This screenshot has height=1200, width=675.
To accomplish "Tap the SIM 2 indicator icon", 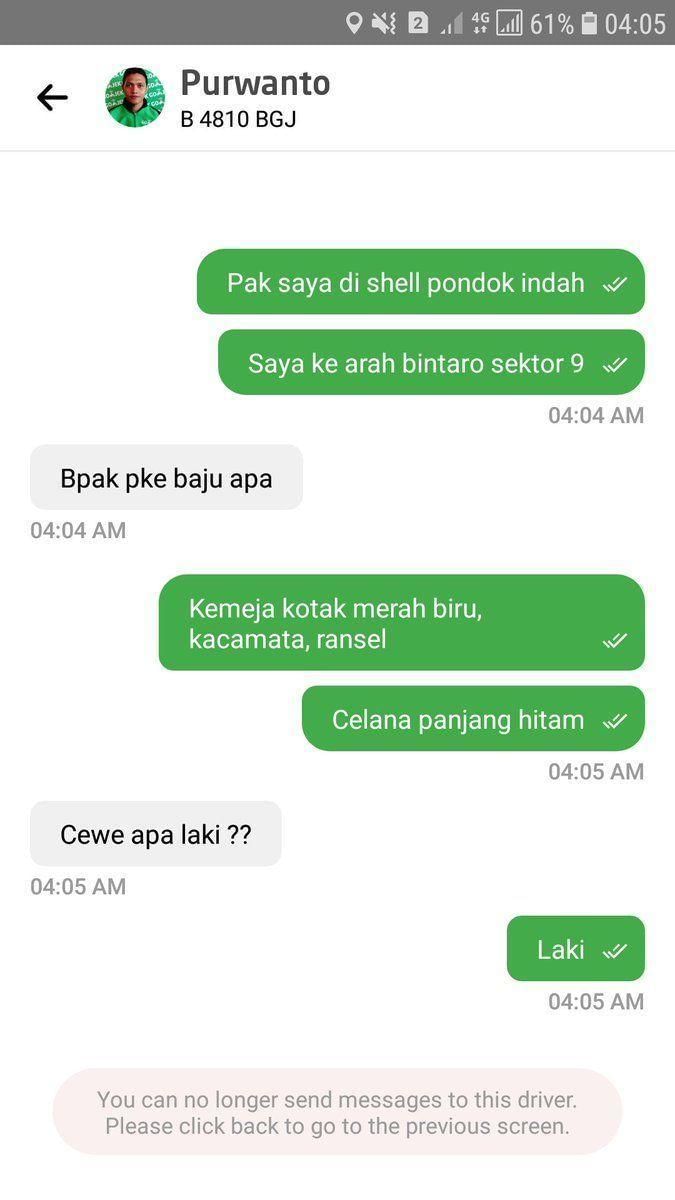I will coord(418,23).
